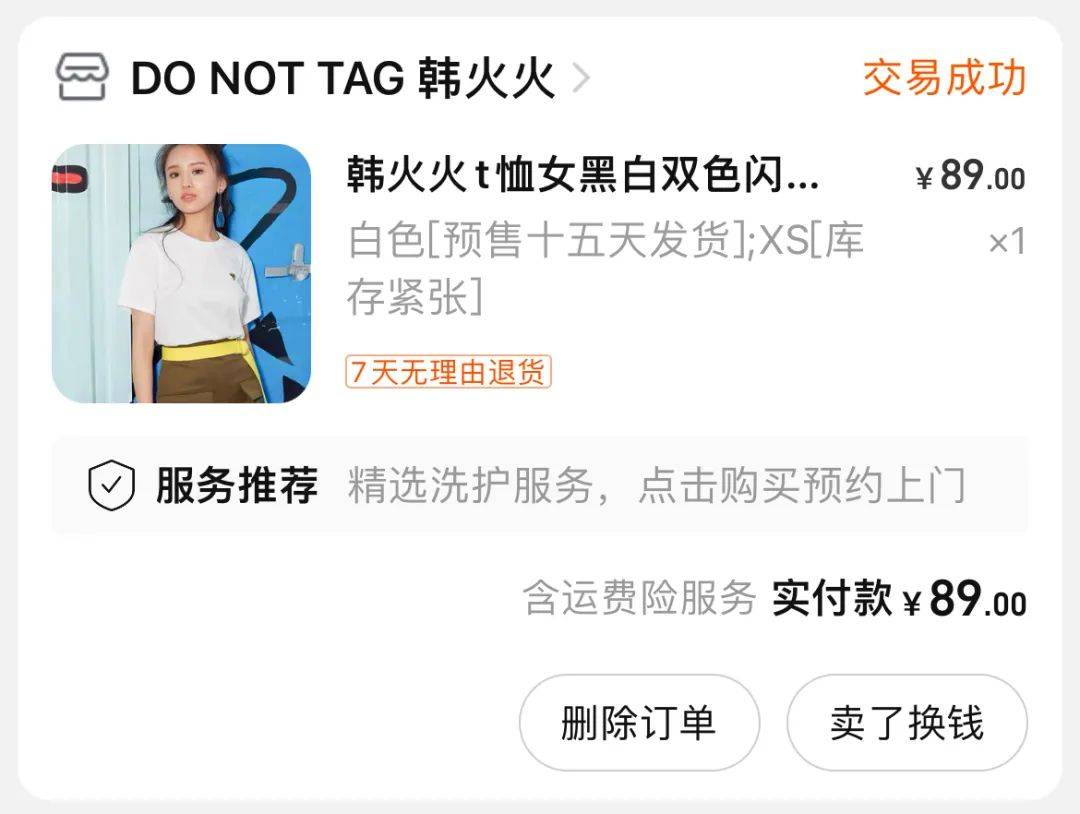Click the 卖了换钱 button
The width and height of the screenshot is (1080, 814).
pyautogui.click(x=906, y=722)
